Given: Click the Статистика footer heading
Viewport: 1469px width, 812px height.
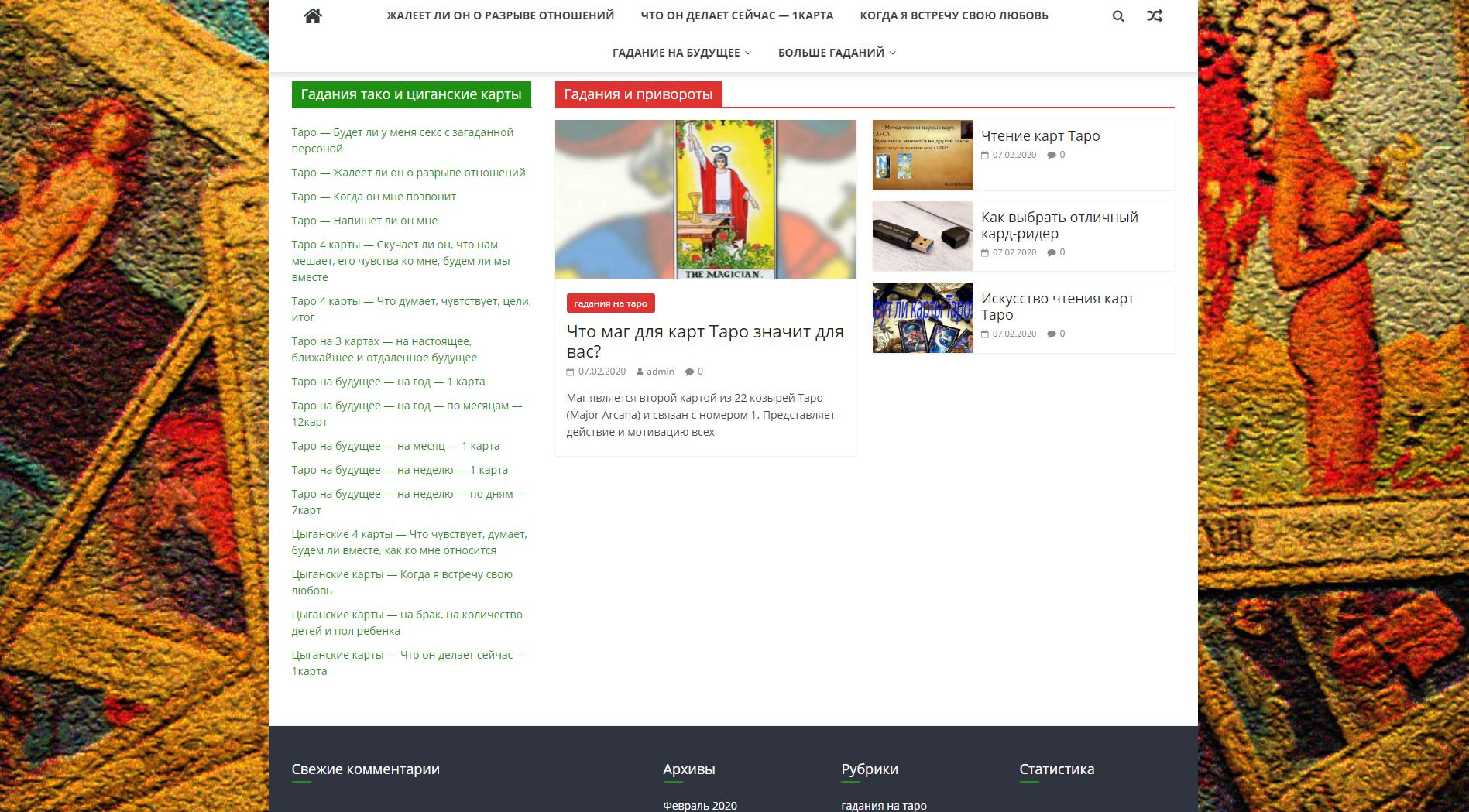Looking at the screenshot, I should coord(1057,769).
